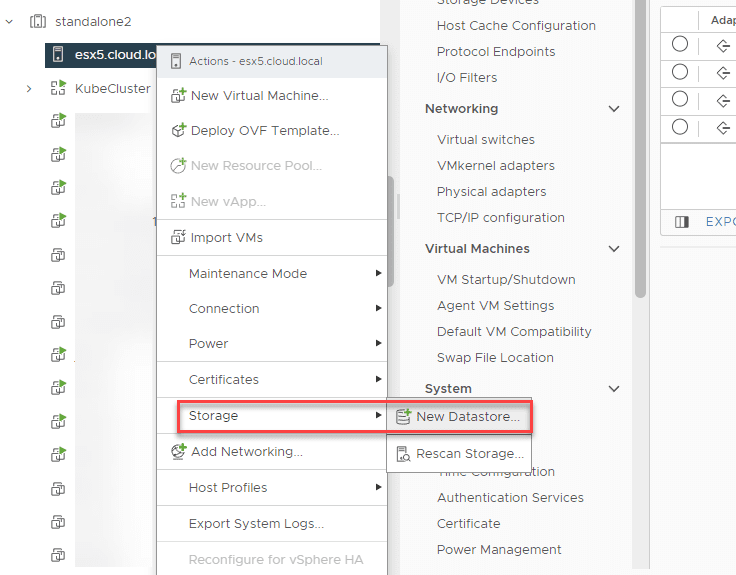Collapse the standalone2 tree node
Viewport: 736px width, 575px height.
[9, 21]
